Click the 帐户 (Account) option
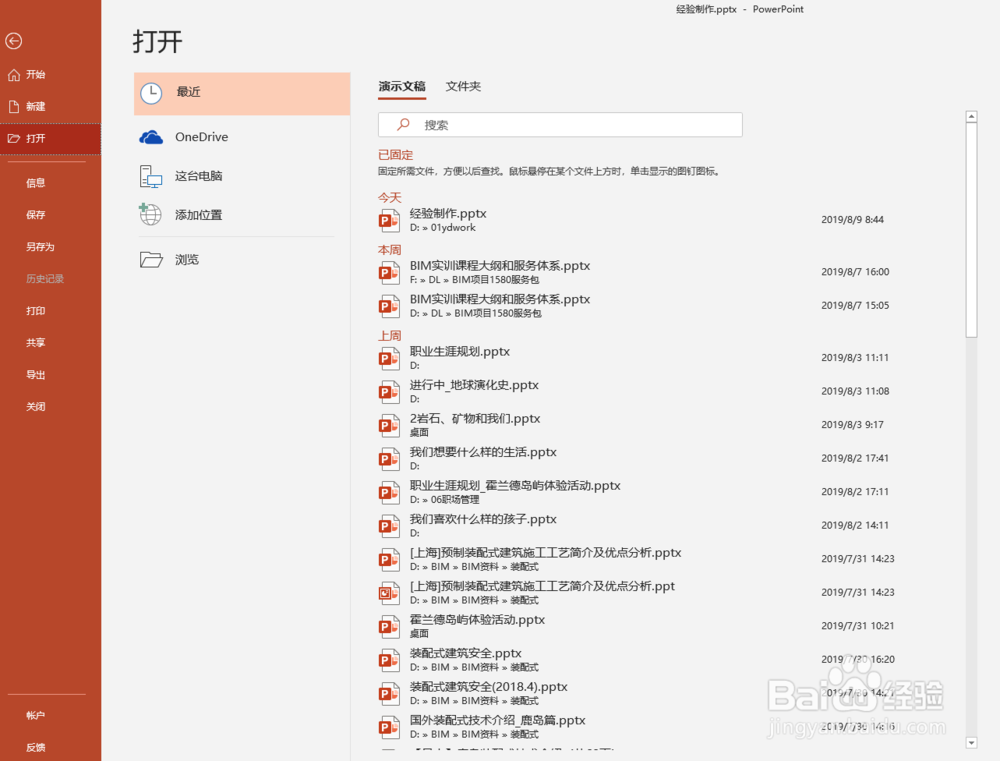This screenshot has width=1000, height=761. point(35,715)
